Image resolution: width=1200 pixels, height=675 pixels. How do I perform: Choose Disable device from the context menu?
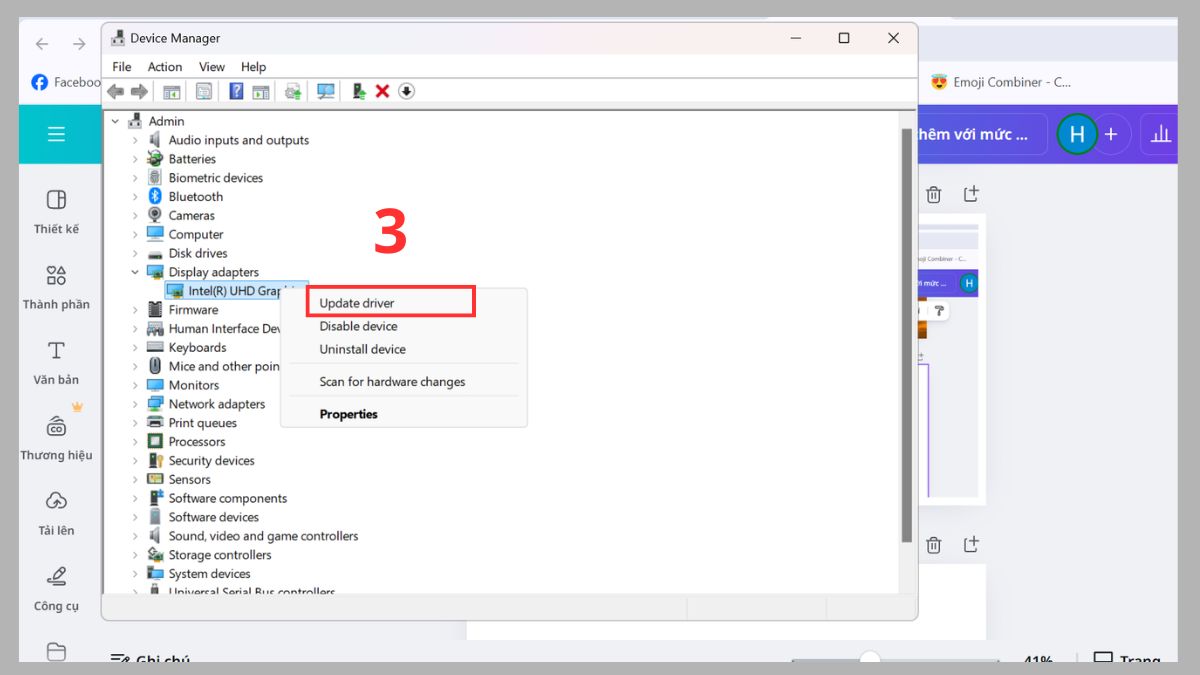point(358,326)
